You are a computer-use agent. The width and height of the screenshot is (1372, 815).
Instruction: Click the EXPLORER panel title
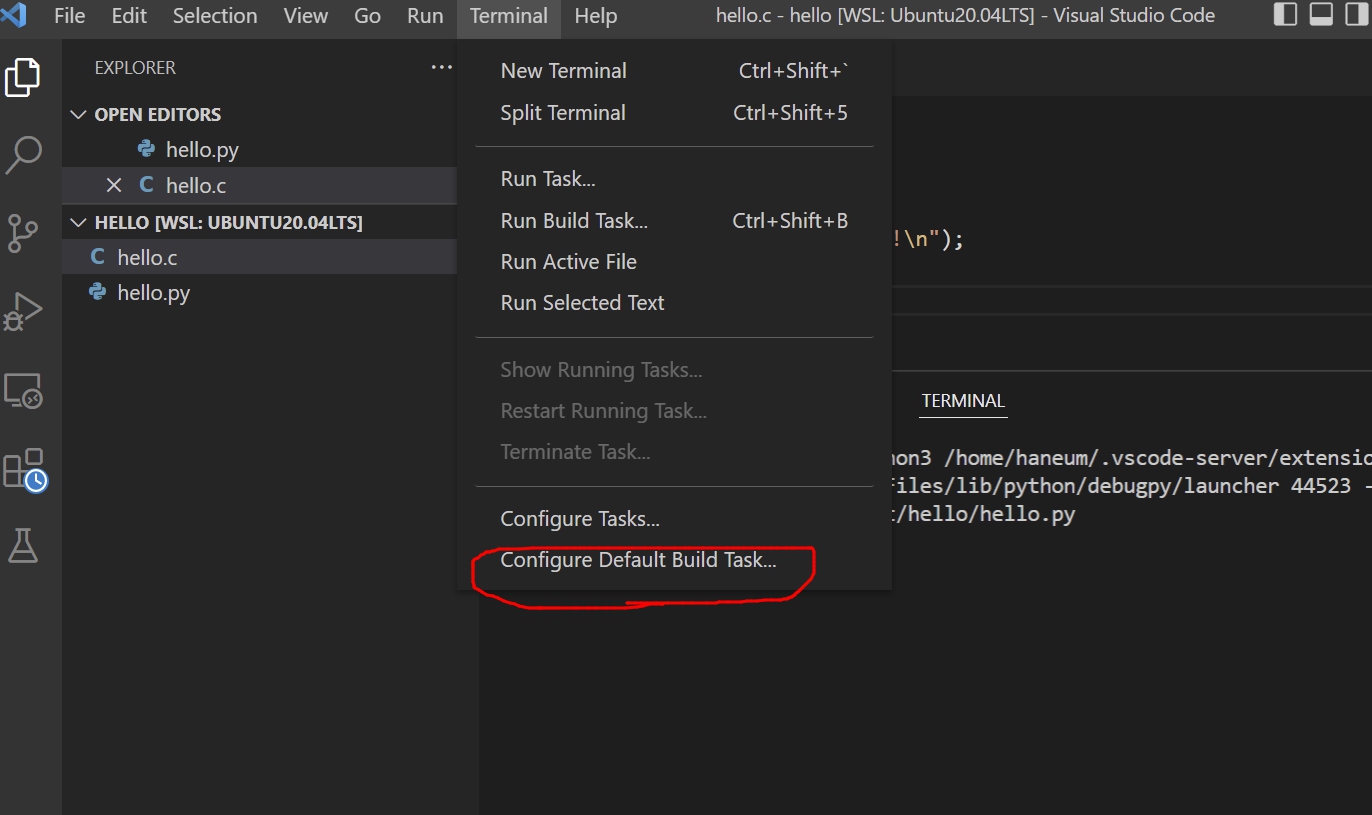pos(135,68)
